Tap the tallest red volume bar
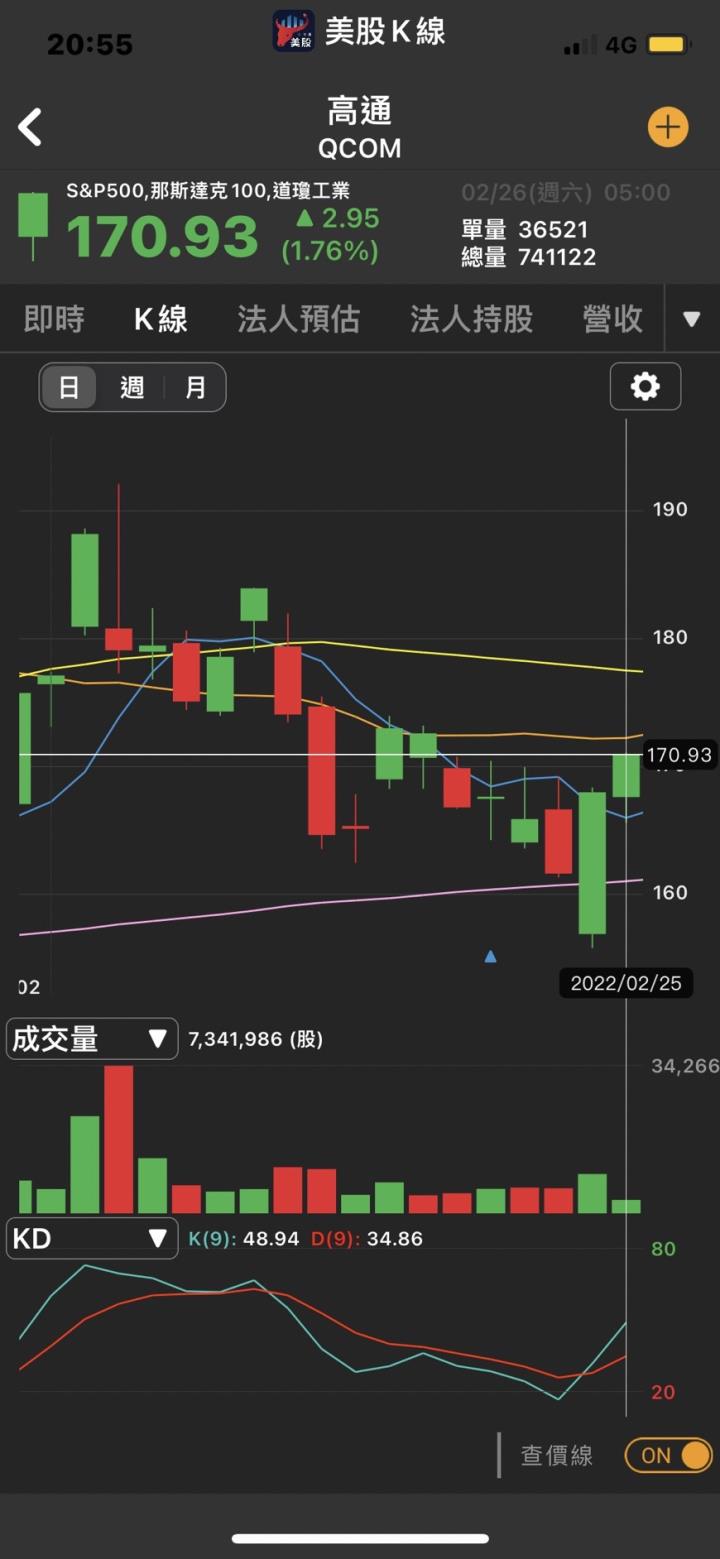720x1559 pixels. tap(118, 1140)
